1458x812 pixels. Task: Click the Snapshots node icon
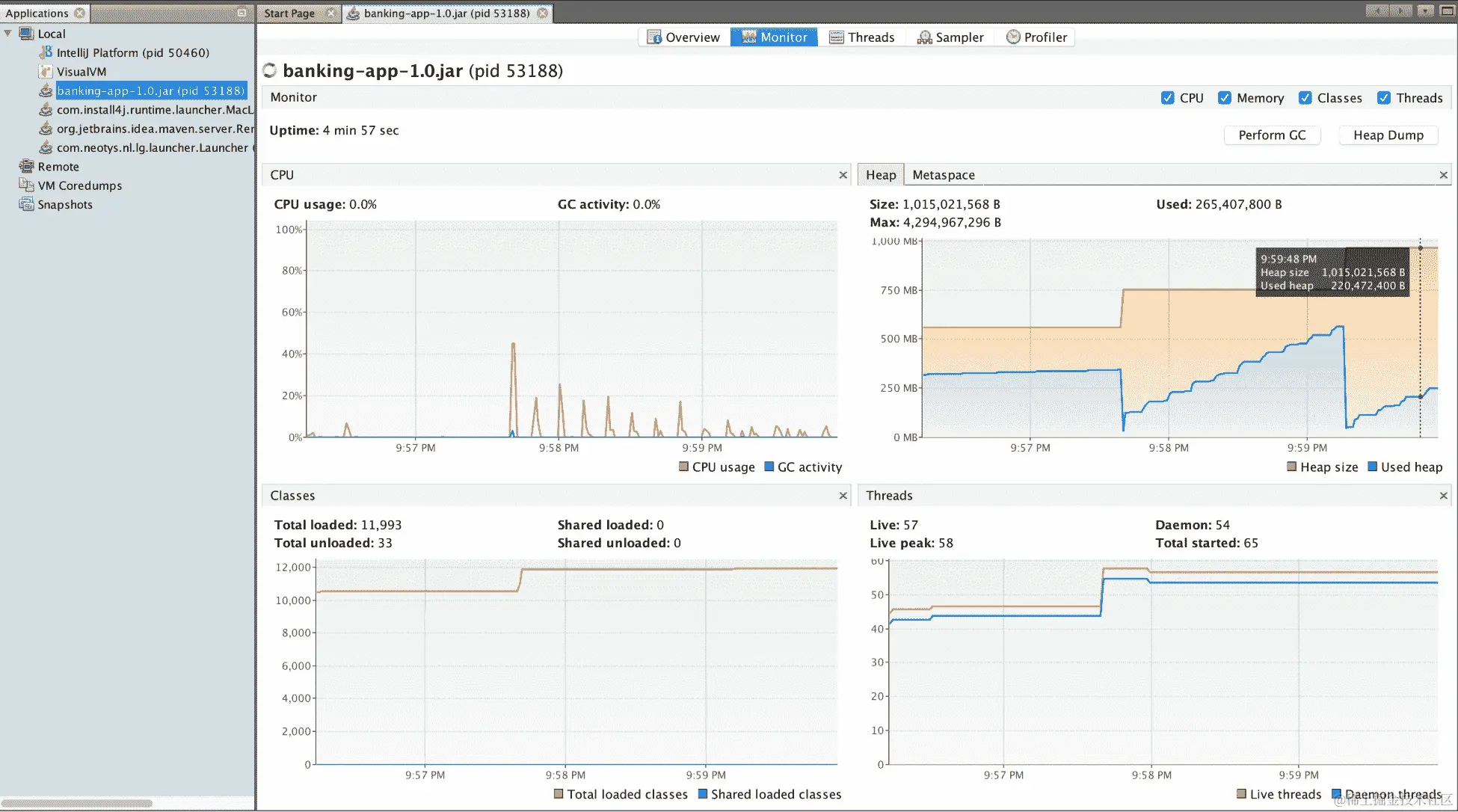coord(27,205)
